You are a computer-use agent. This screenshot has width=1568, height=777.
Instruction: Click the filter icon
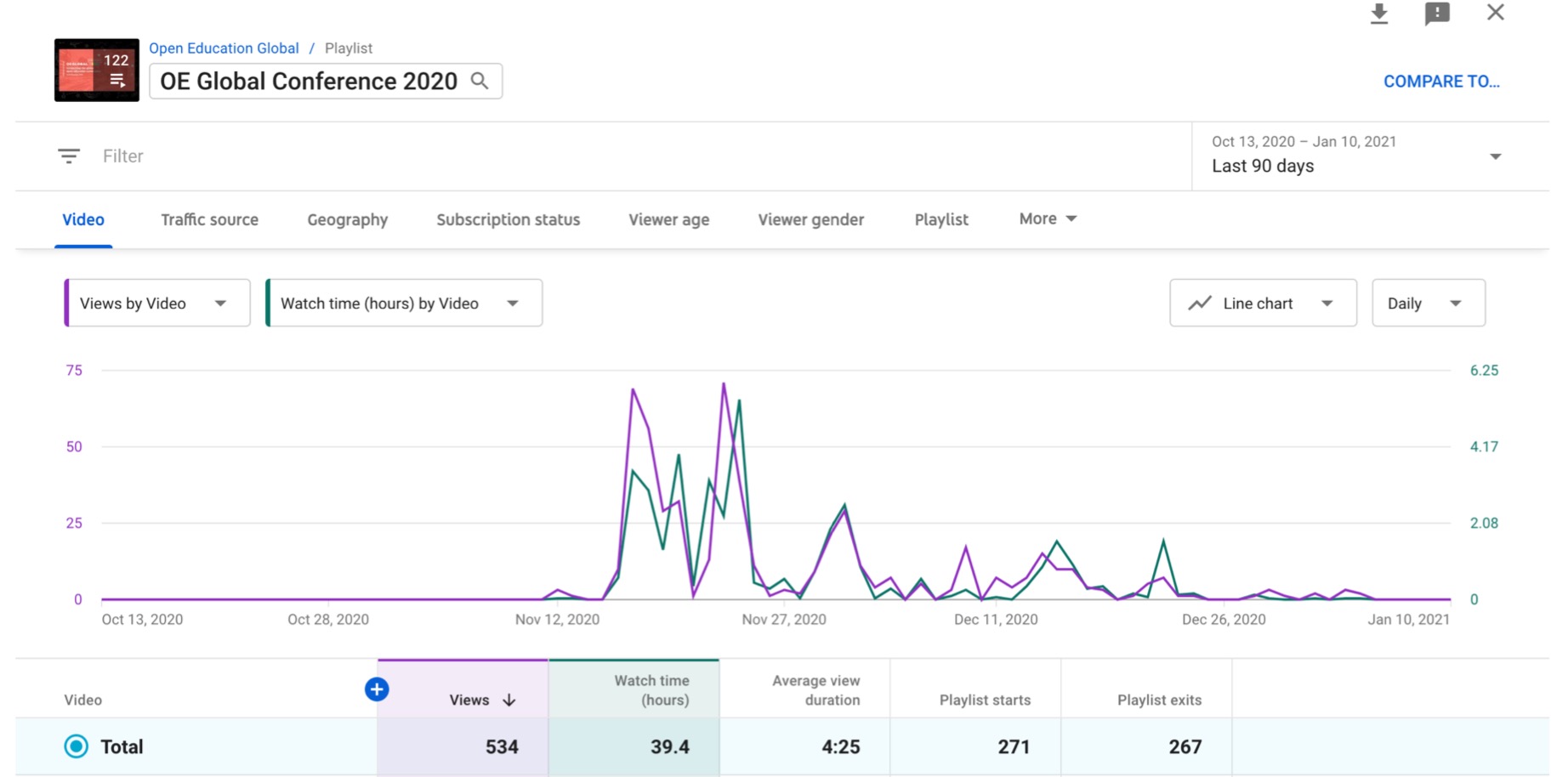pyautogui.click(x=68, y=156)
